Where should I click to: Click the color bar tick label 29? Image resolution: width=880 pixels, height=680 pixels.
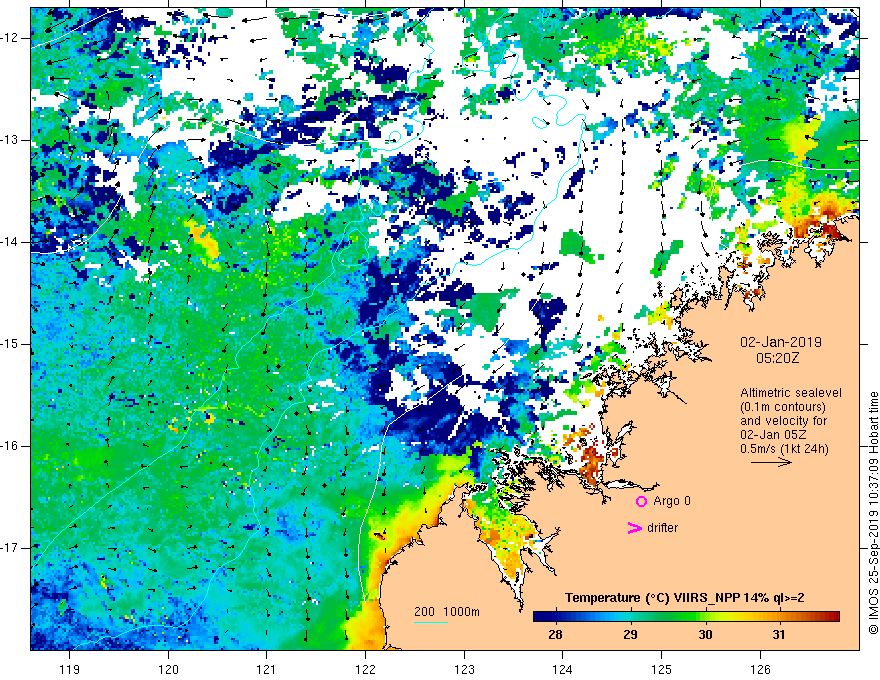[x=630, y=635]
